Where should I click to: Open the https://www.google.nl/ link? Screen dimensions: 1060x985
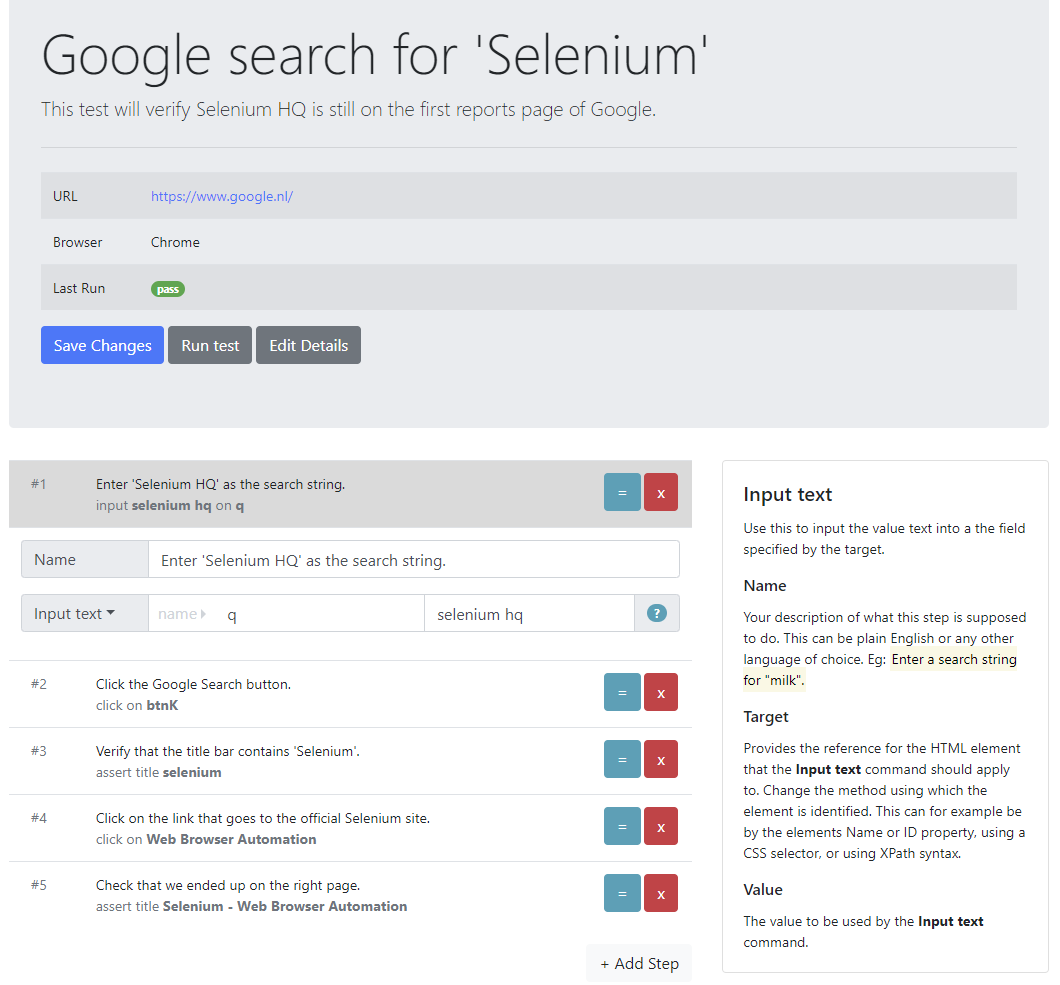(x=222, y=196)
